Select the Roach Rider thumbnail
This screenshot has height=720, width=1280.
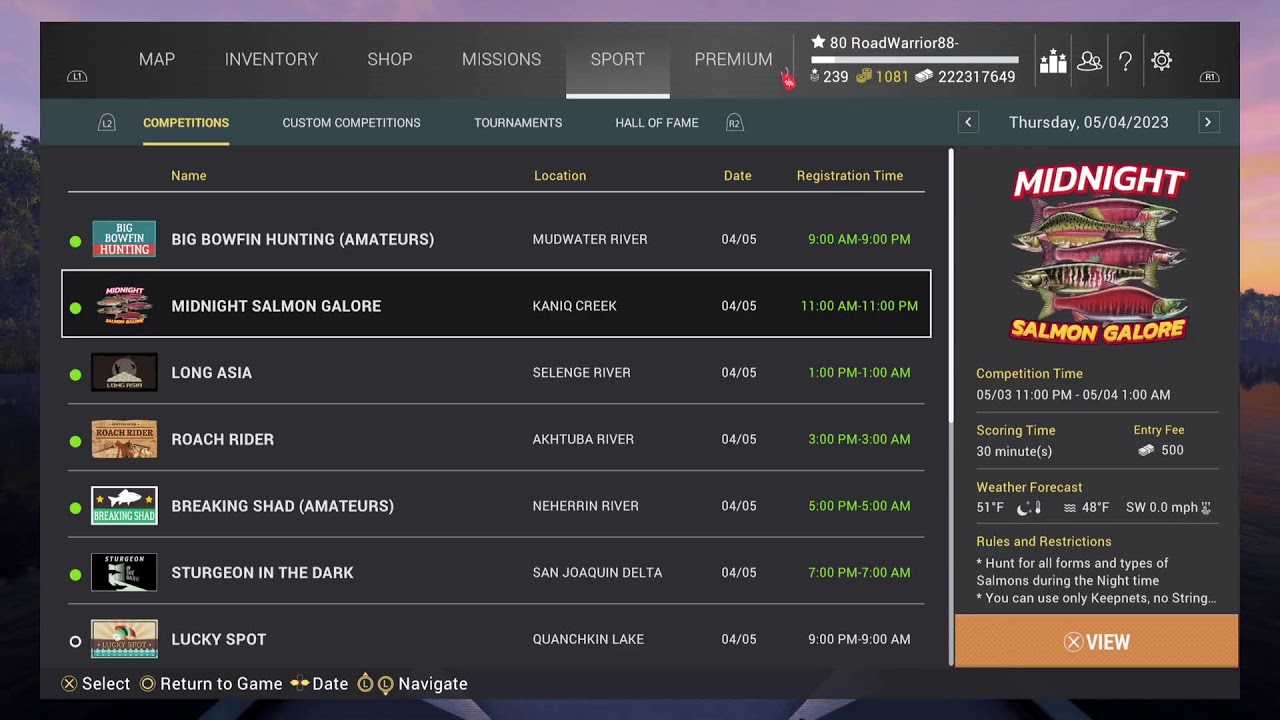[x=124, y=439]
